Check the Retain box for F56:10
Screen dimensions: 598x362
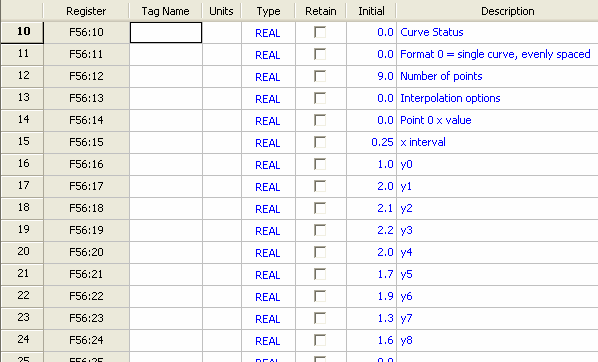[x=320, y=32]
